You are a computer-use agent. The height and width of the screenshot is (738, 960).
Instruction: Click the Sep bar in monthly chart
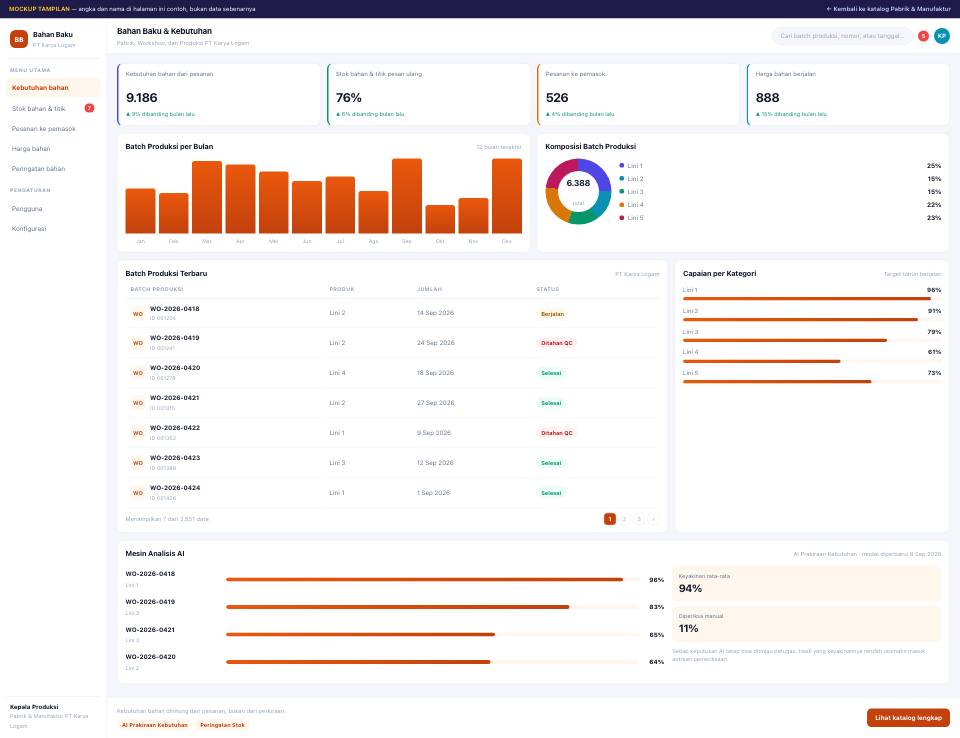pyautogui.click(x=407, y=196)
